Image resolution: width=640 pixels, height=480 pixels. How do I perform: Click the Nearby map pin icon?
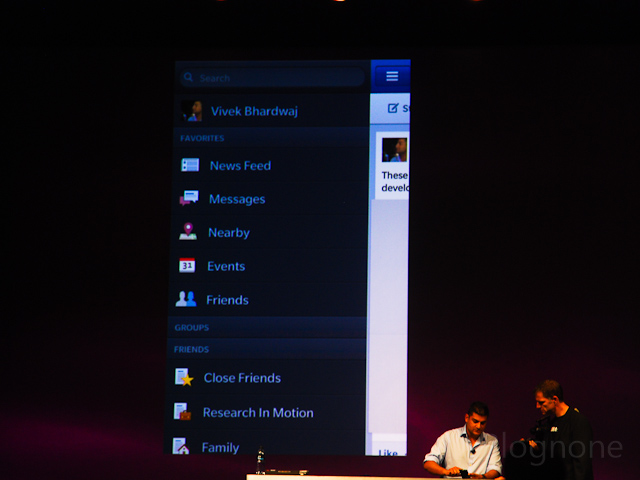coord(188,231)
